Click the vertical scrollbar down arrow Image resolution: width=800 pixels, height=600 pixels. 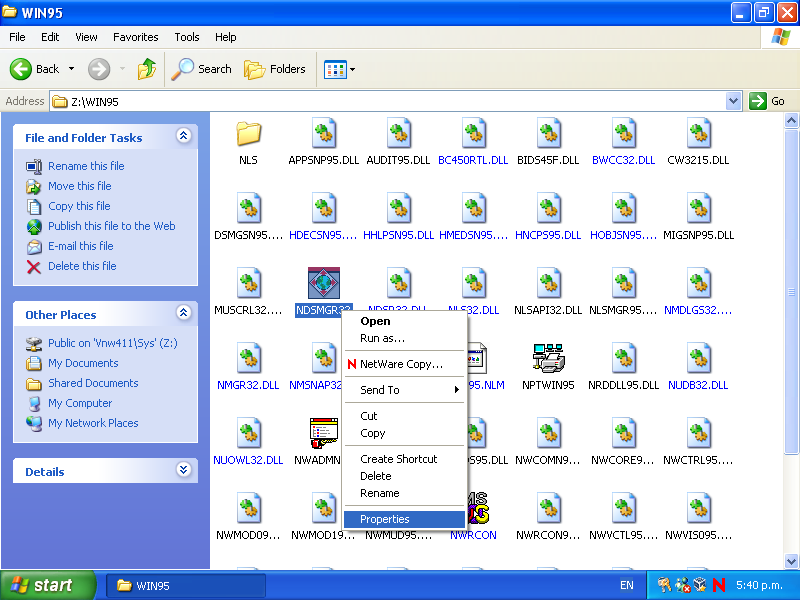[791, 562]
